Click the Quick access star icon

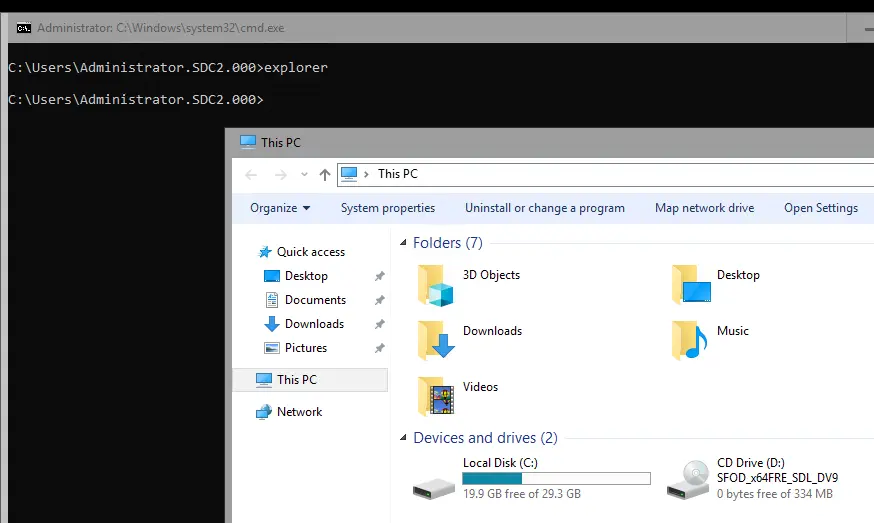pyautogui.click(x=265, y=252)
